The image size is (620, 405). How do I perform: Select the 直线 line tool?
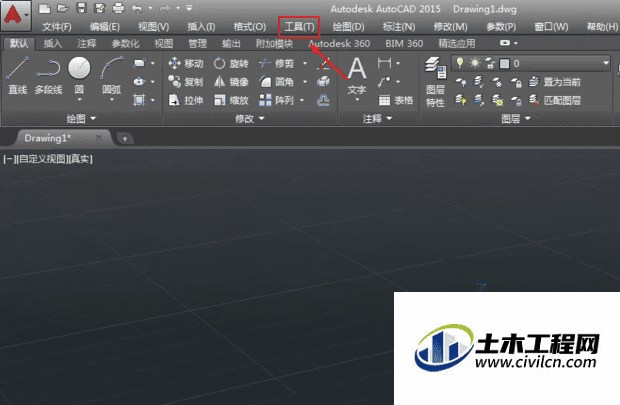point(18,76)
